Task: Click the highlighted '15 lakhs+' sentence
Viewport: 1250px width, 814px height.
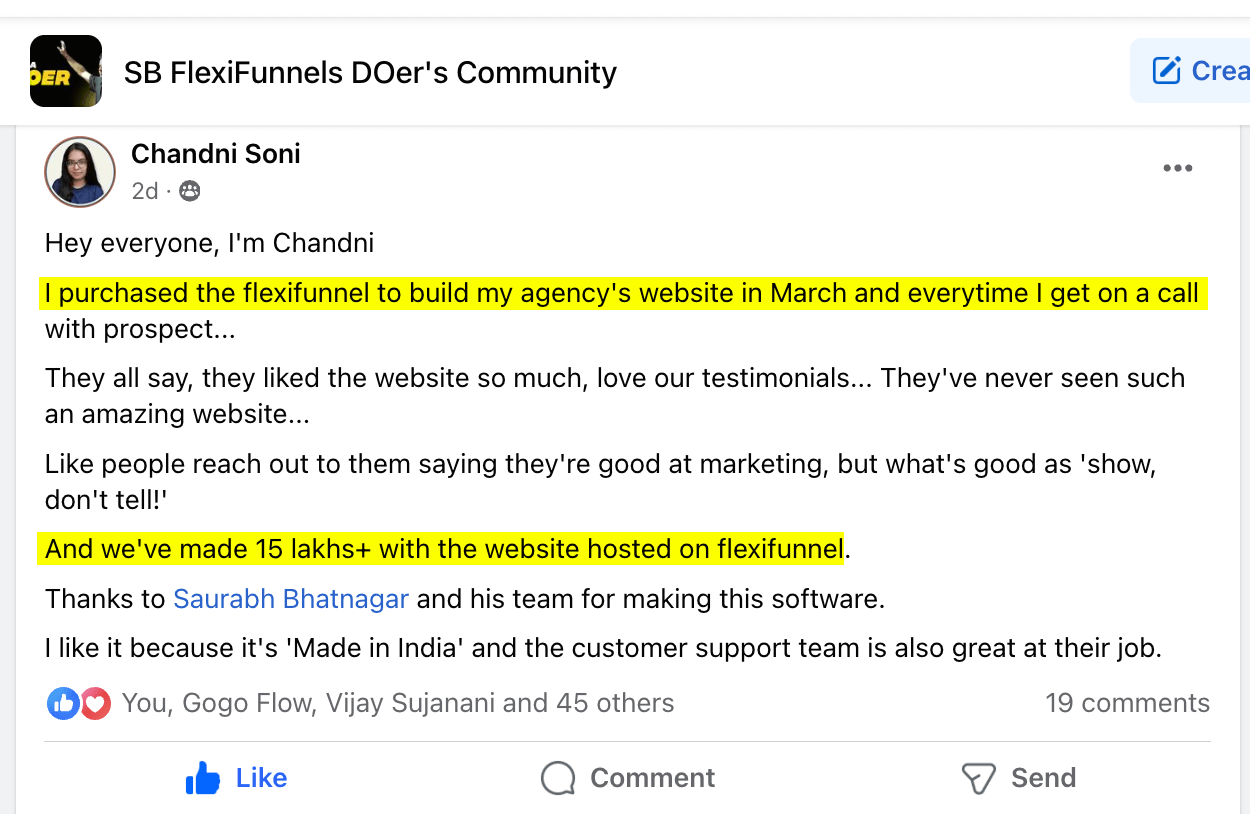Action: (443, 549)
